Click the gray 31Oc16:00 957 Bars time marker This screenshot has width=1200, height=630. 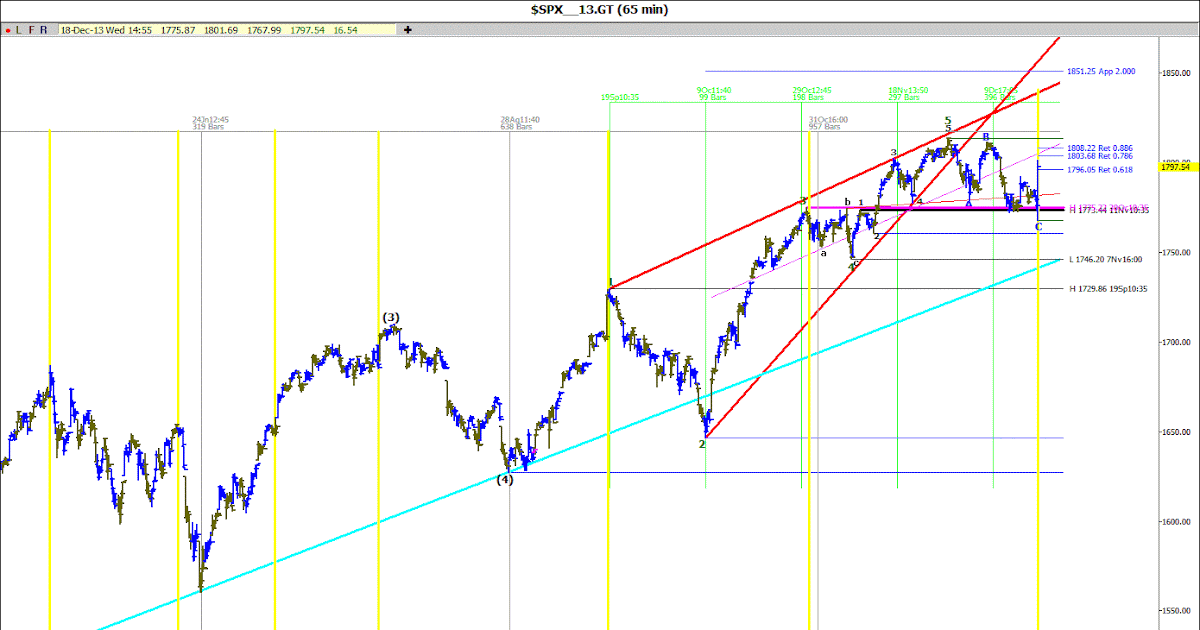tap(828, 123)
